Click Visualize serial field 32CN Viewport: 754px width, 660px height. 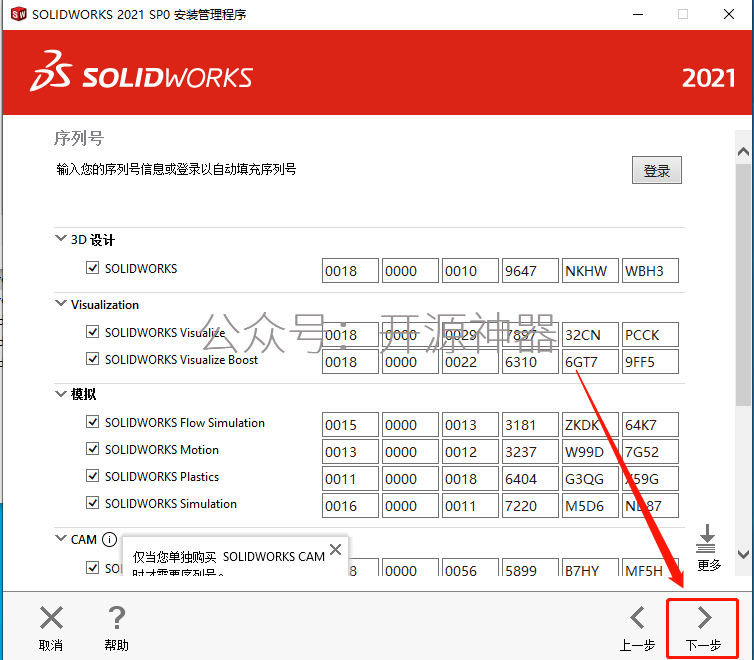pos(590,335)
